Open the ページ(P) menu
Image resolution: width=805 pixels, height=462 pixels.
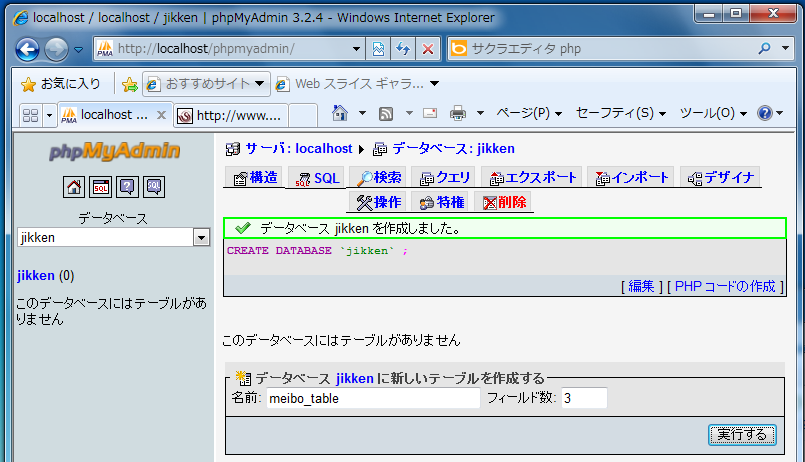pyautogui.click(x=529, y=113)
